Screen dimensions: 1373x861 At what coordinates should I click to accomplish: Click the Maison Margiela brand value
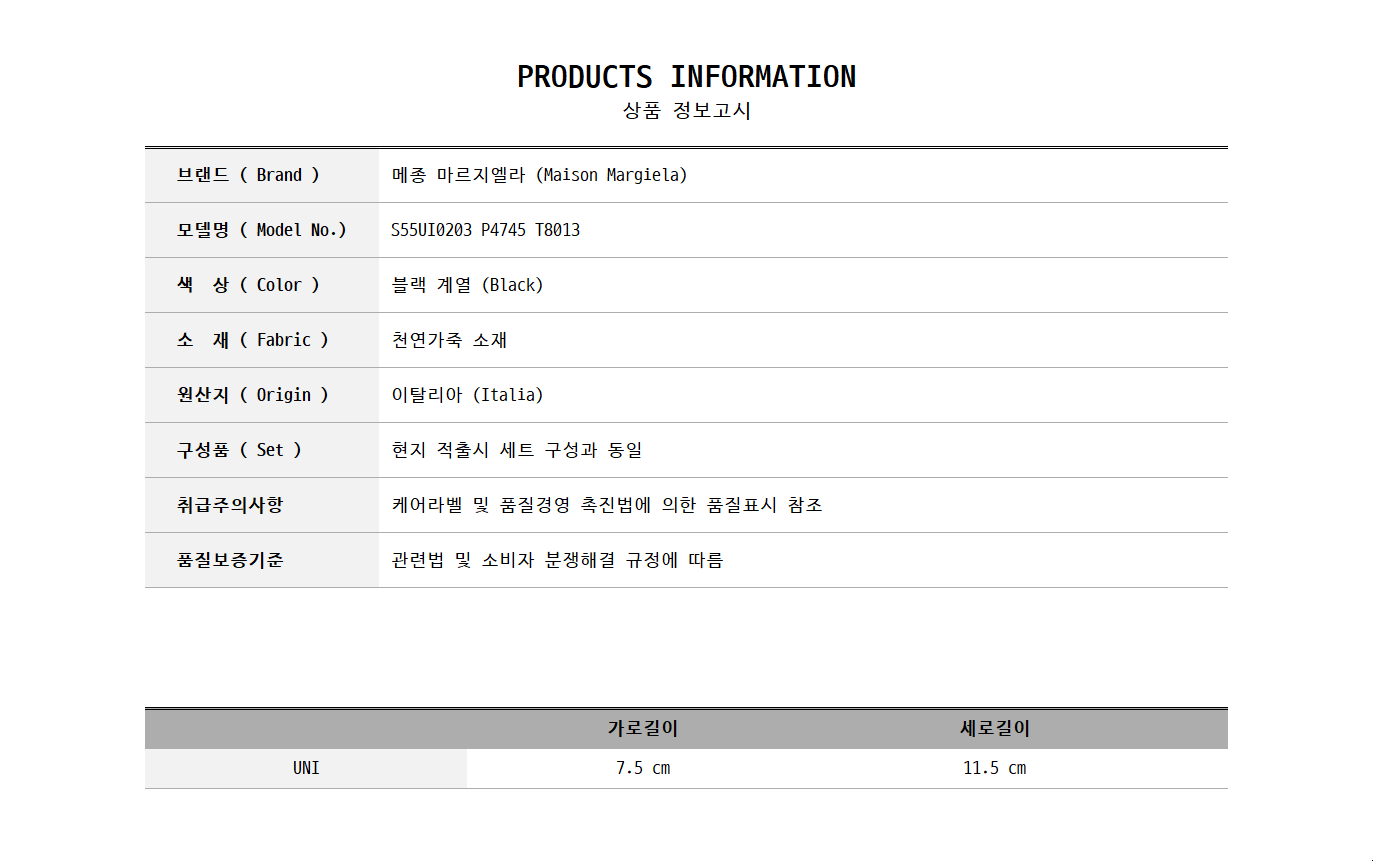coord(539,175)
